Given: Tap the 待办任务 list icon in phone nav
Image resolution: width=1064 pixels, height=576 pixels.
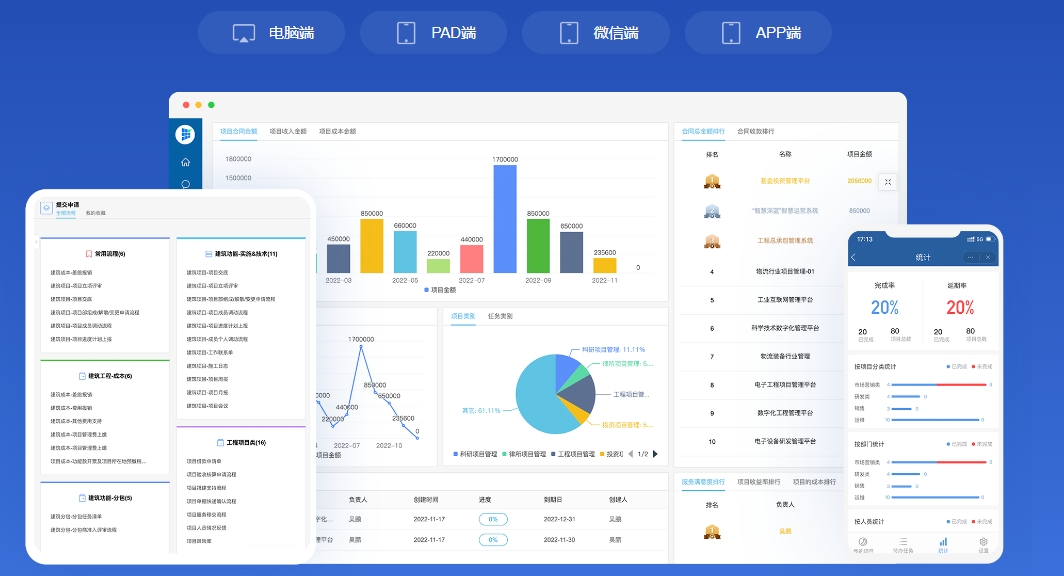Looking at the screenshot, I should click(x=903, y=542).
